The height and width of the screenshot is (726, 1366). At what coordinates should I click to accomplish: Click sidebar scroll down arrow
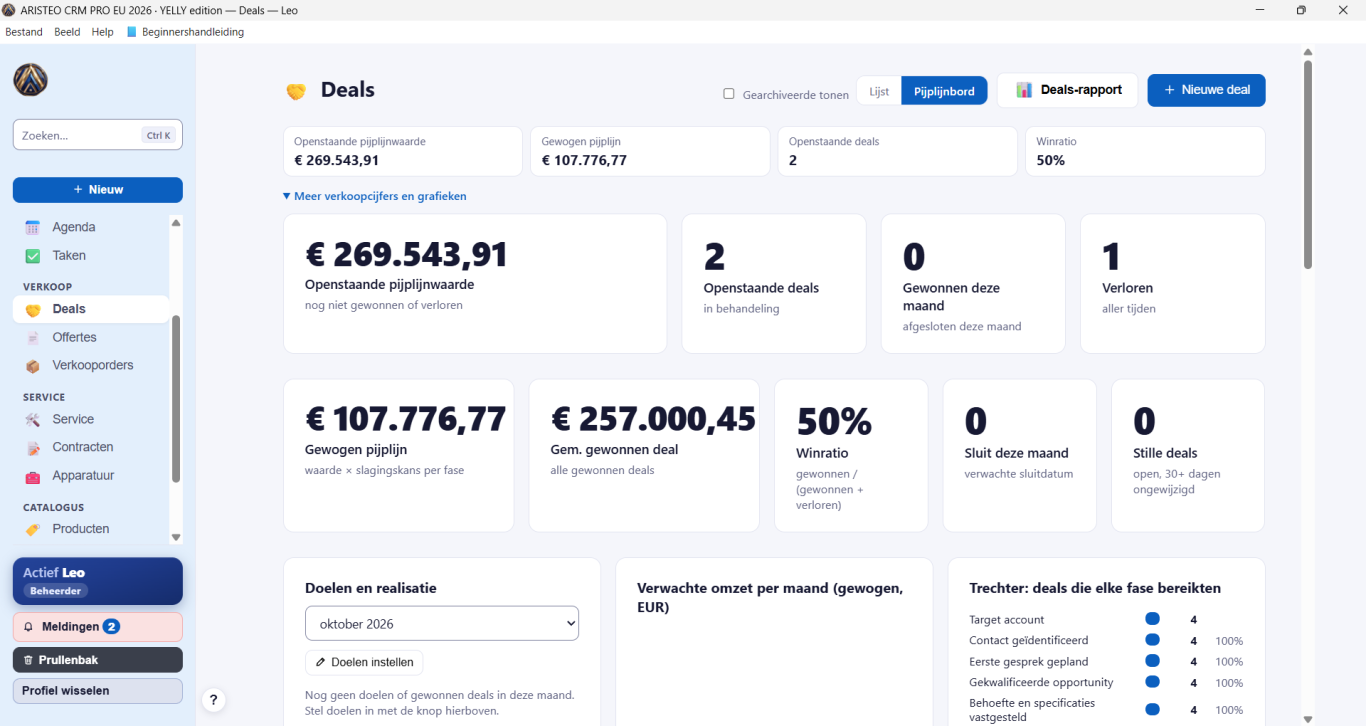point(176,537)
